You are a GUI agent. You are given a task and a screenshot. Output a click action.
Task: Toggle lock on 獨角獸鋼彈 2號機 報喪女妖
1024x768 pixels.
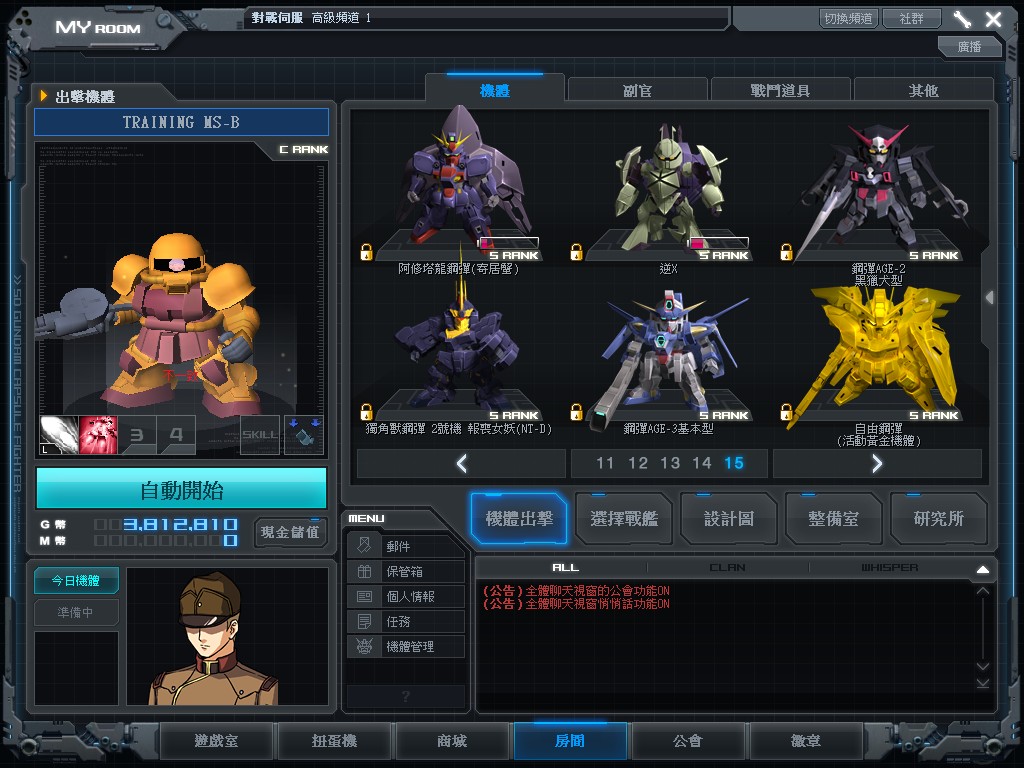366,412
